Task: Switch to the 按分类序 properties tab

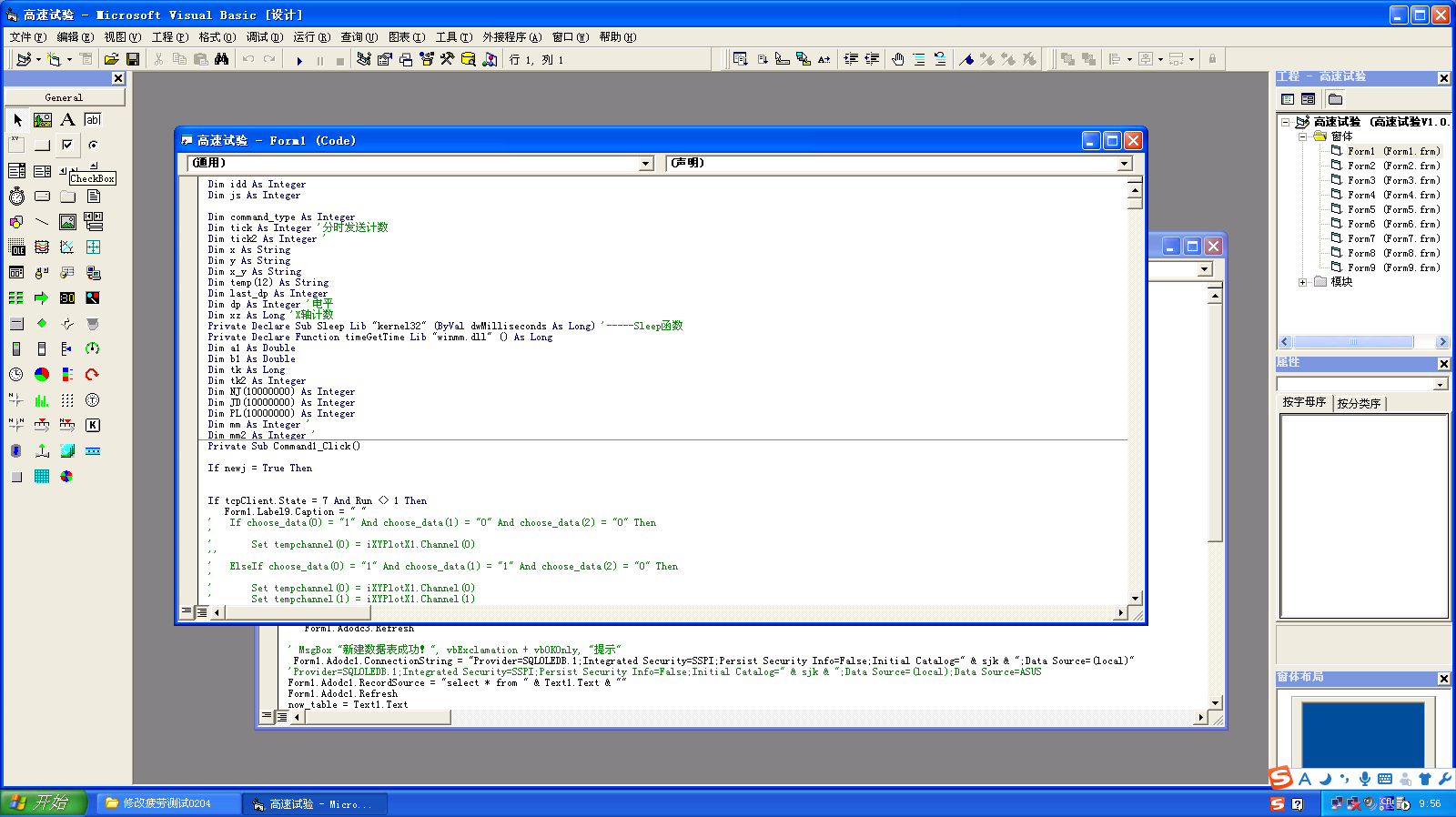Action: (1359, 403)
